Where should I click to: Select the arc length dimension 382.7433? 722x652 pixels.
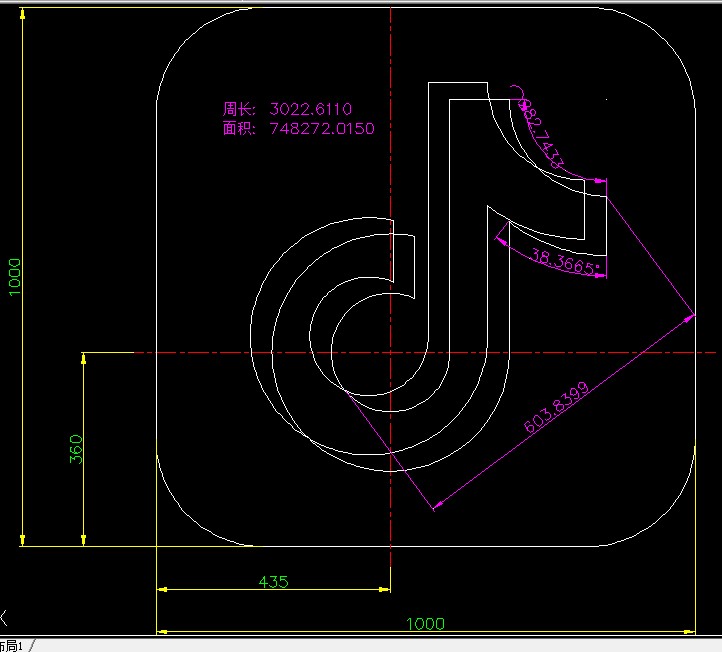coord(542,133)
